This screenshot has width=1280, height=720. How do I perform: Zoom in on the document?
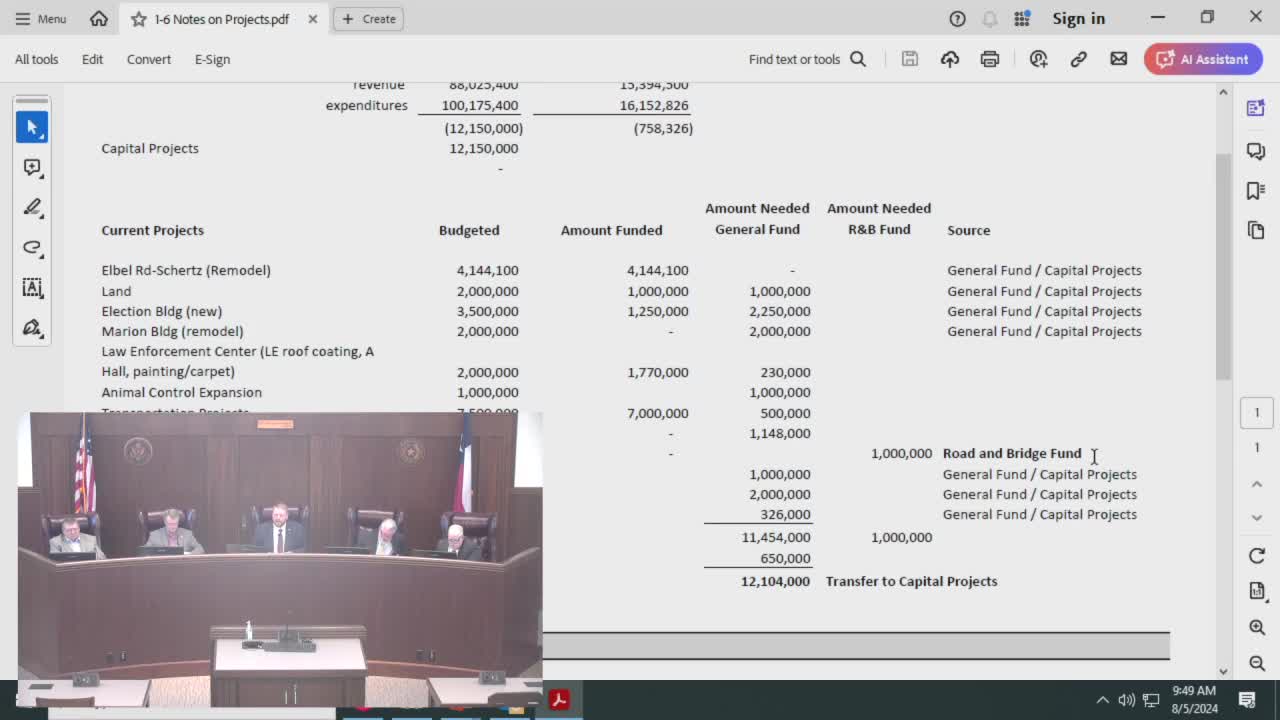[1257, 627]
